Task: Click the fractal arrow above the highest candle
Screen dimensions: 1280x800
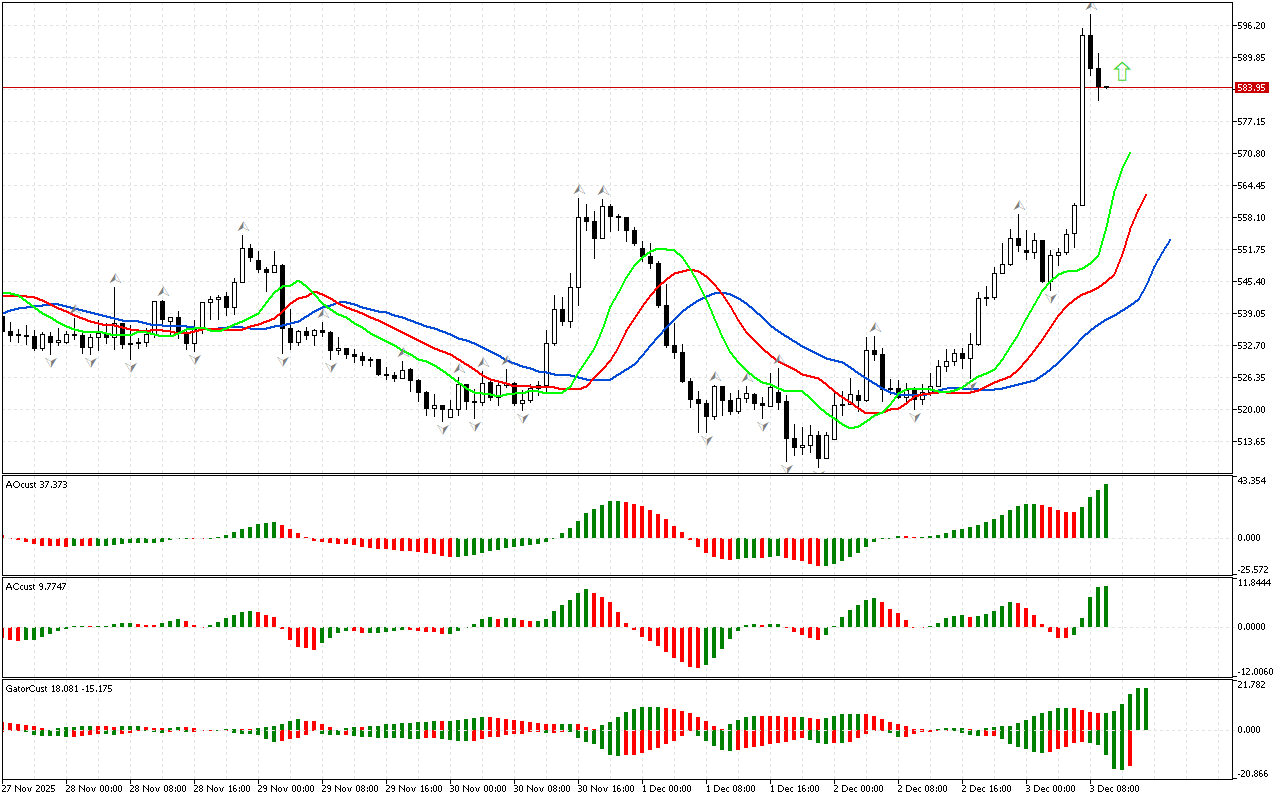Action: (x=1091, y=7)
